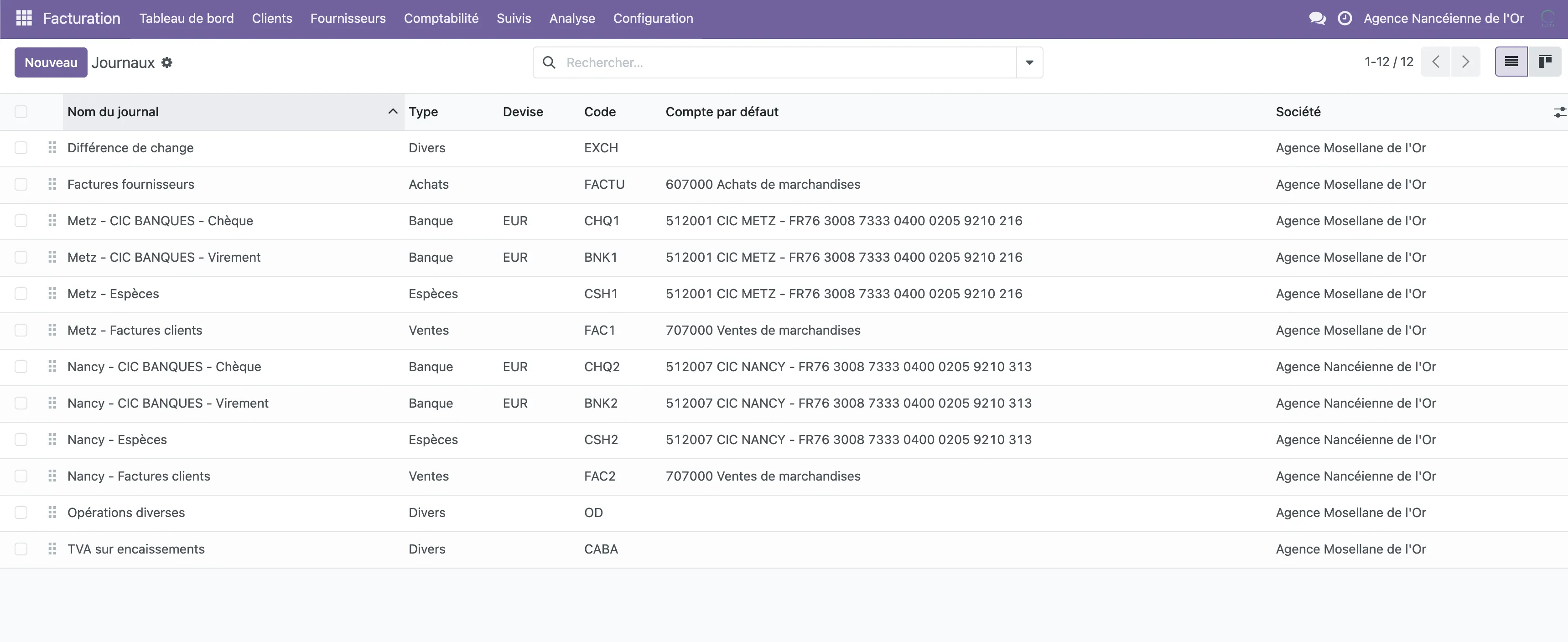Open the Fournisseurs menu
1568x642 pixels.
(x=348, y=18)
